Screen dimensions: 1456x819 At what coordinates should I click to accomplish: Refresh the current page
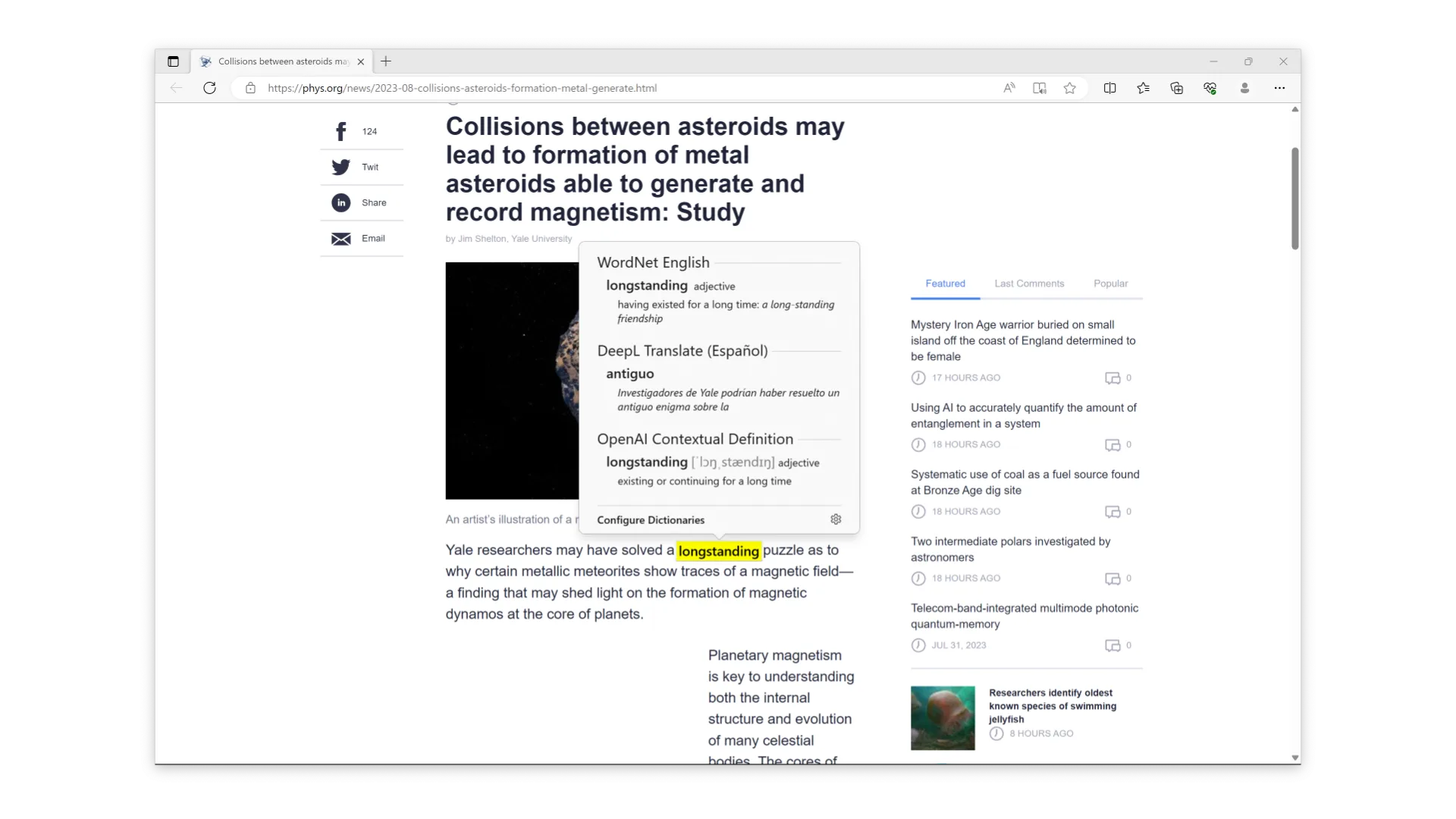coord(209,88)
